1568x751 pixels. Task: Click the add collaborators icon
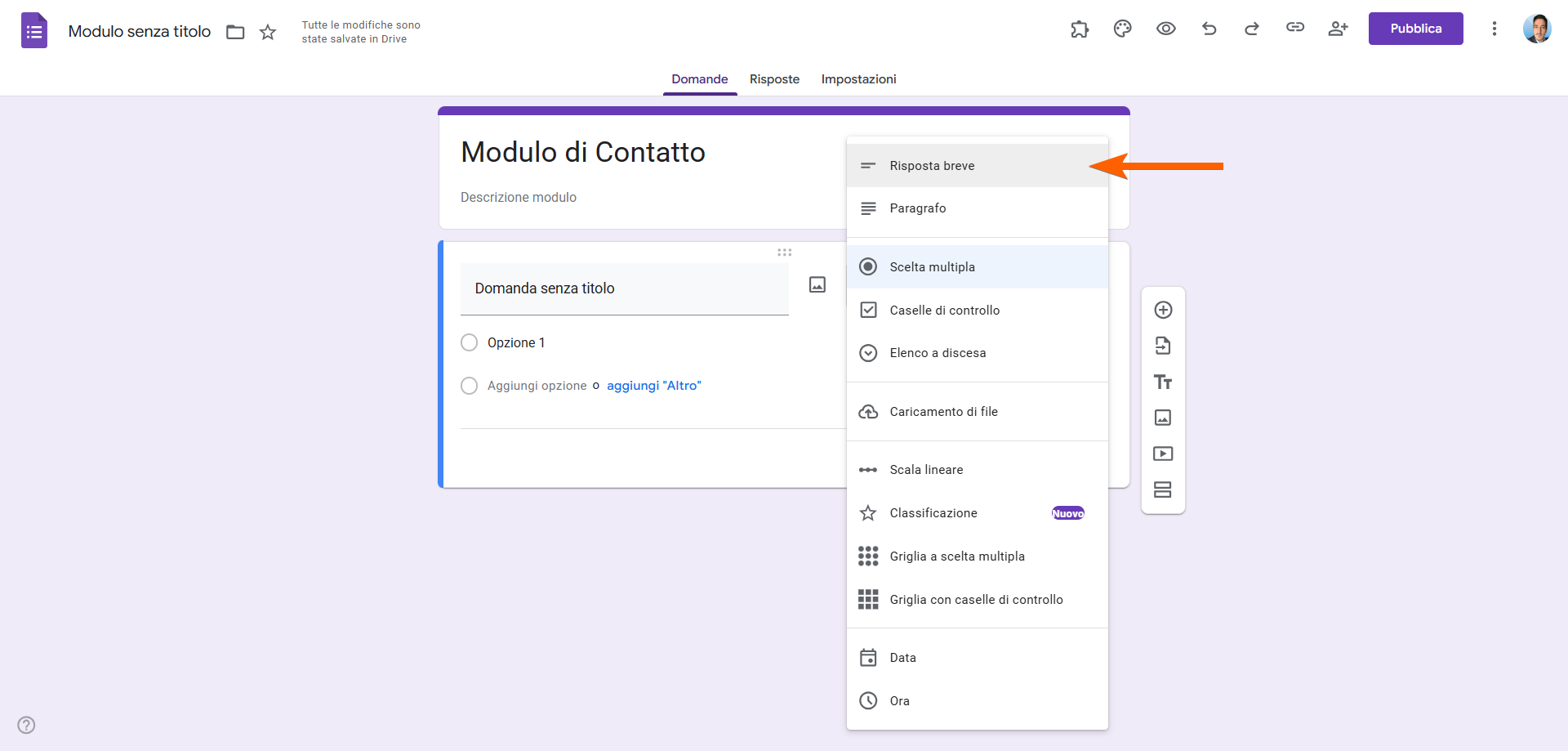1338,29
